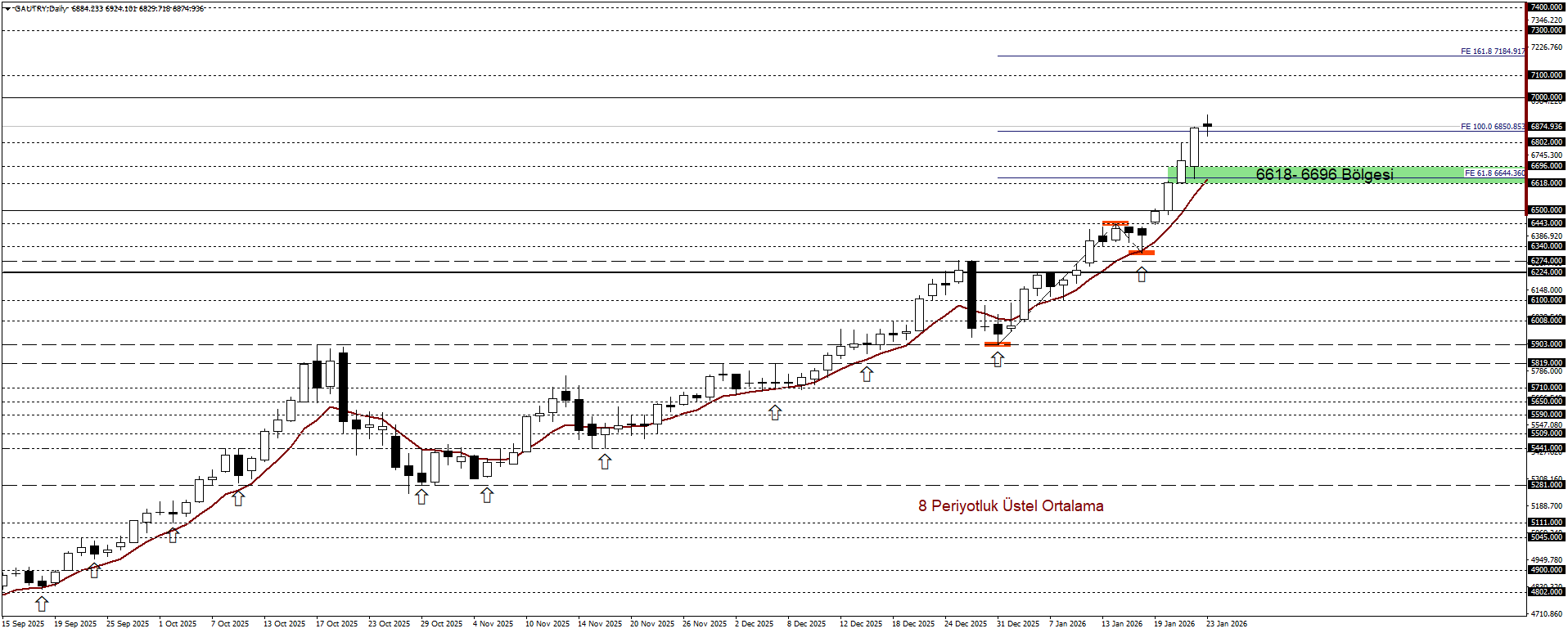Click the '8 Periyotluk Üstel Ortalama' text label
This screenshot has height=633, width=1568.
point(1011,506)
